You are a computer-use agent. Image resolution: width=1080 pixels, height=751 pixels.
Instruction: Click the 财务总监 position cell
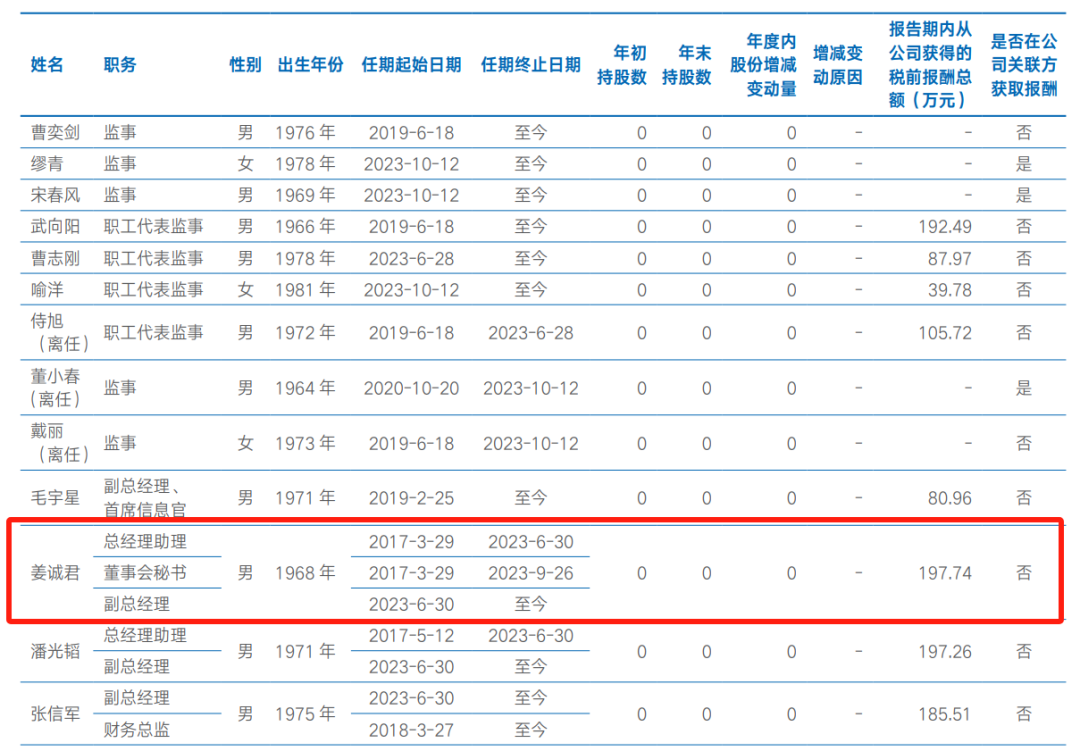(136, 730)
